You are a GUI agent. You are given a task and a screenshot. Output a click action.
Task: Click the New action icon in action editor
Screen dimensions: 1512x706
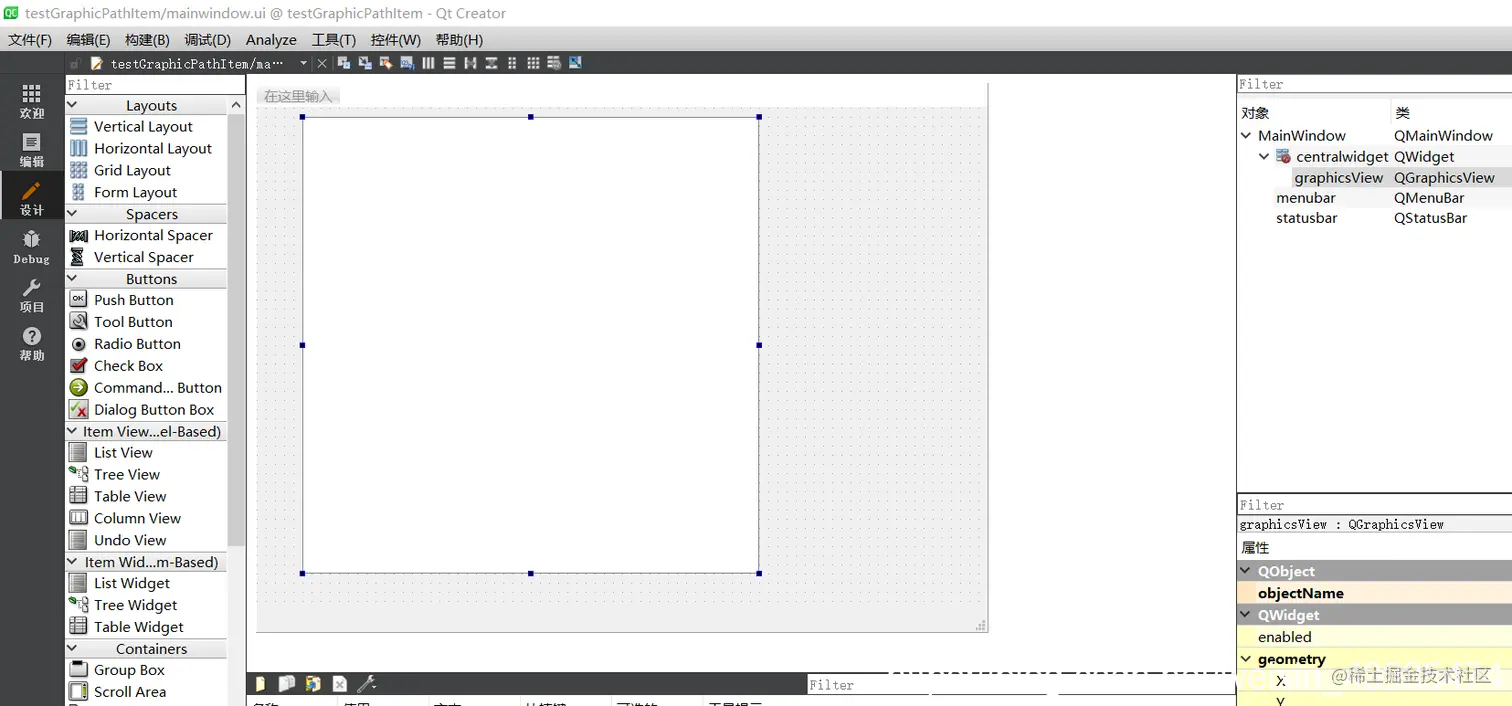coord(261,684)
